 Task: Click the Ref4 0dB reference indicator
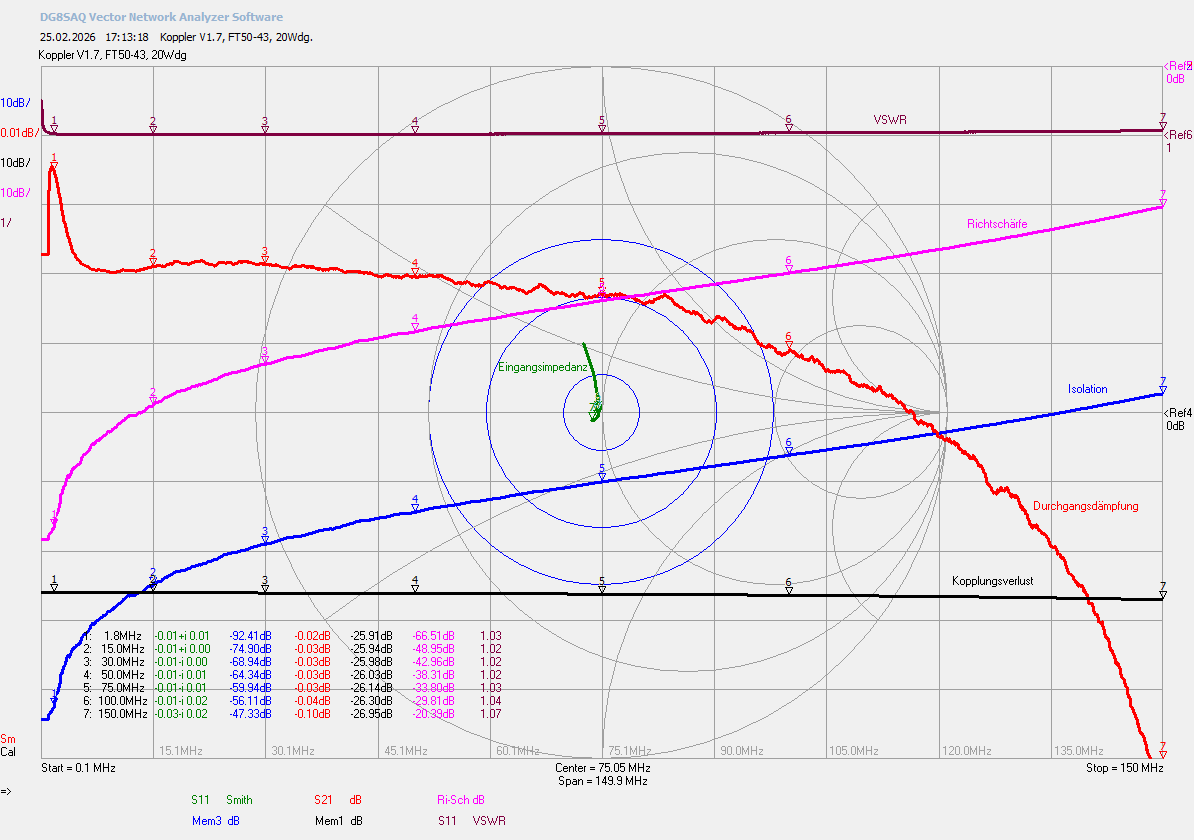click(1177, 420)
